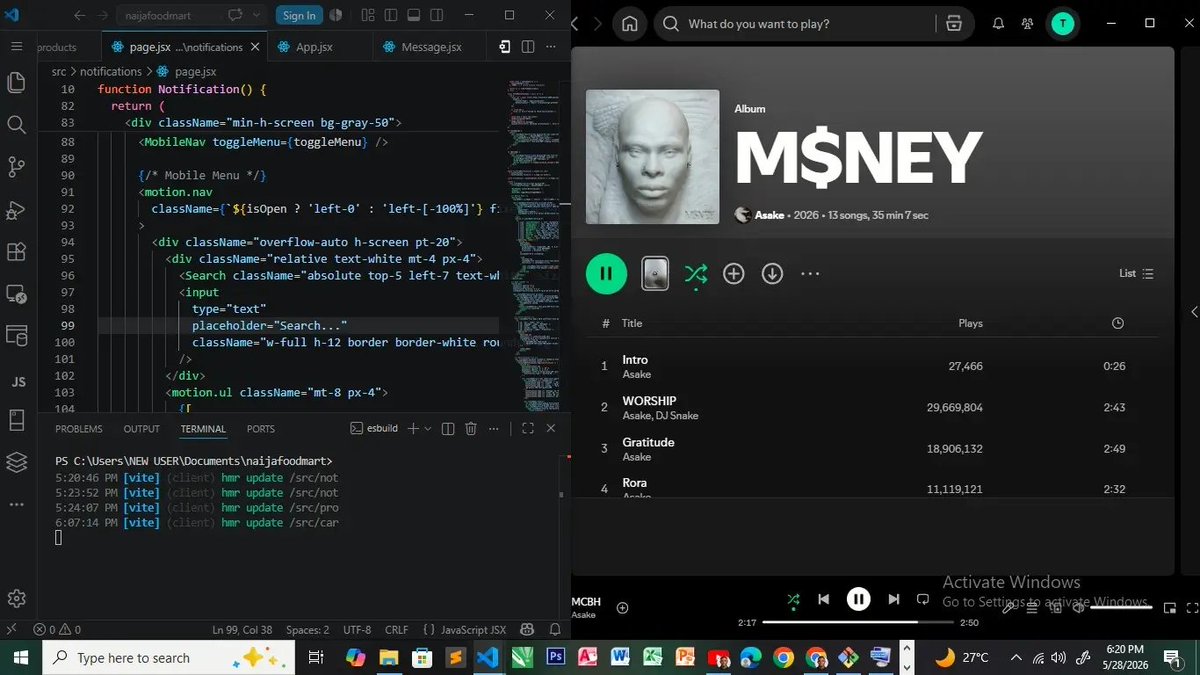Go to Spotify Home
The height and width of the screenshot is (675, 1200).
(x=629, y=24)
